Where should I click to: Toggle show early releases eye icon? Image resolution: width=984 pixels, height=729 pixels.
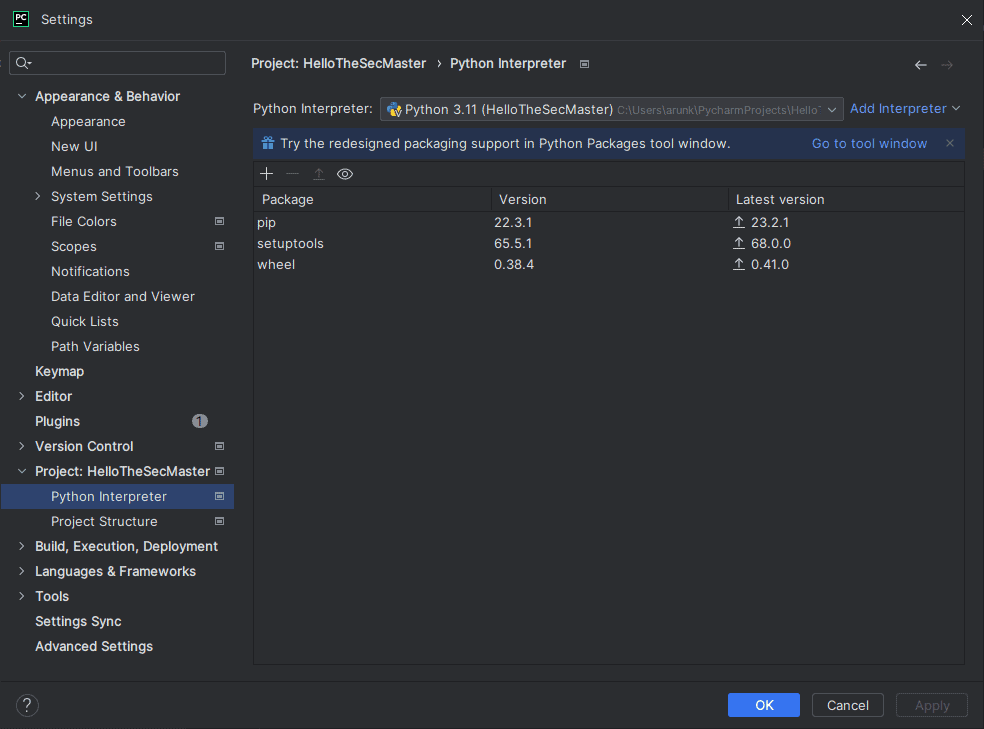pos(345,174)
